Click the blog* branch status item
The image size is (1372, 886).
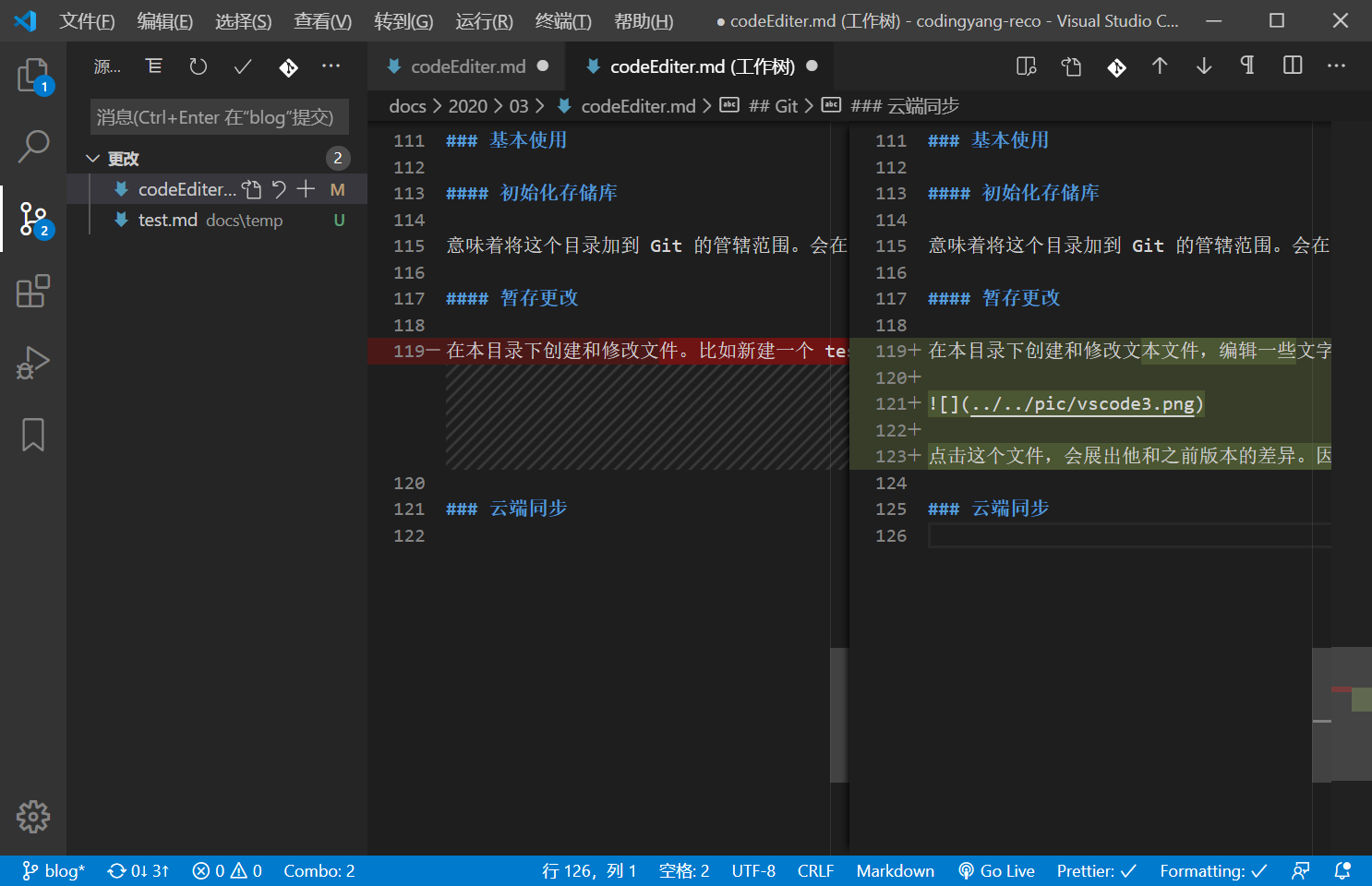[54, 871]
